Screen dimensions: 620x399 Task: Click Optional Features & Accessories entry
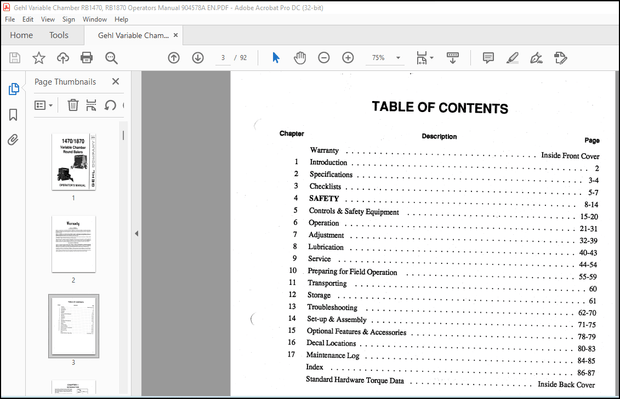tap(356, 331)
